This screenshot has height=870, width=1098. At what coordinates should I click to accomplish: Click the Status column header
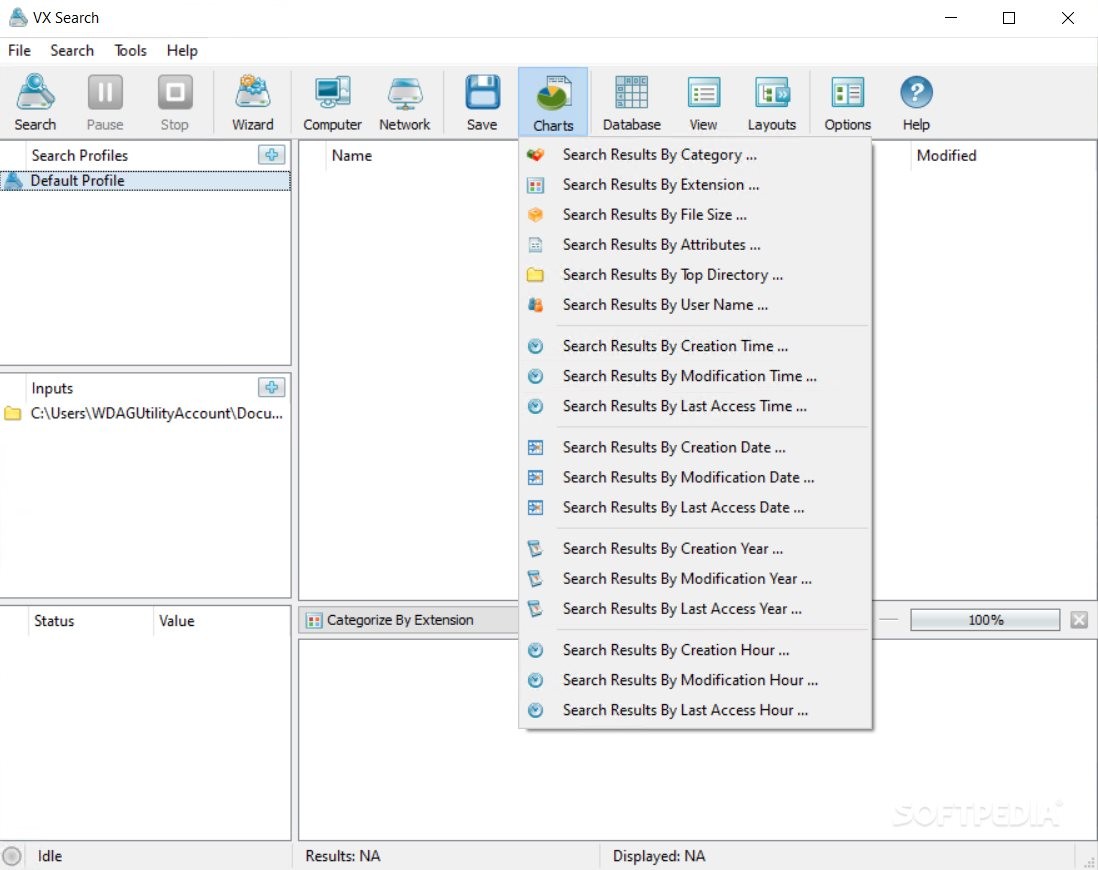pyautogui.click(x=54, y=621)
